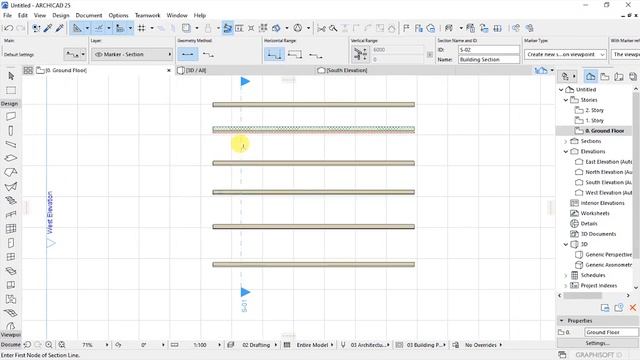The width and height of the screenshot is (640, 360).
Task: Switch to the South Elevation tab
Action: pos(346,70)
